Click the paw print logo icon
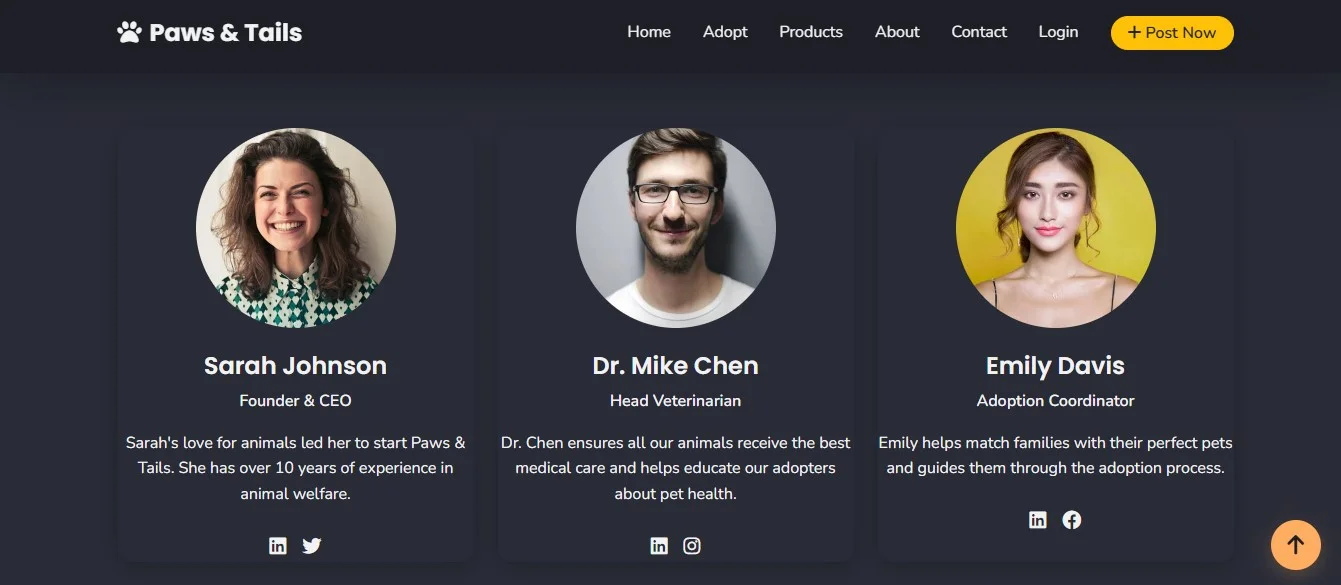Screen dimensions: 1341x585 (130, 33)
